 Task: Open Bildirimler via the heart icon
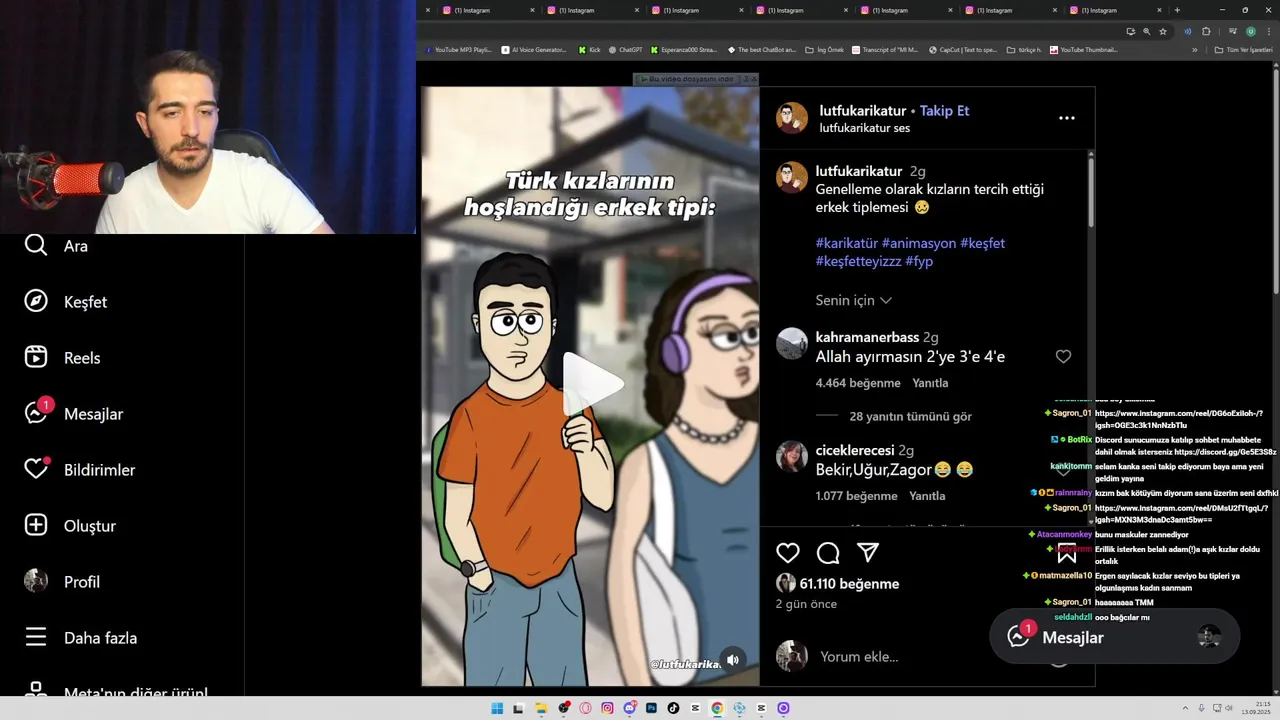point(36,469)
